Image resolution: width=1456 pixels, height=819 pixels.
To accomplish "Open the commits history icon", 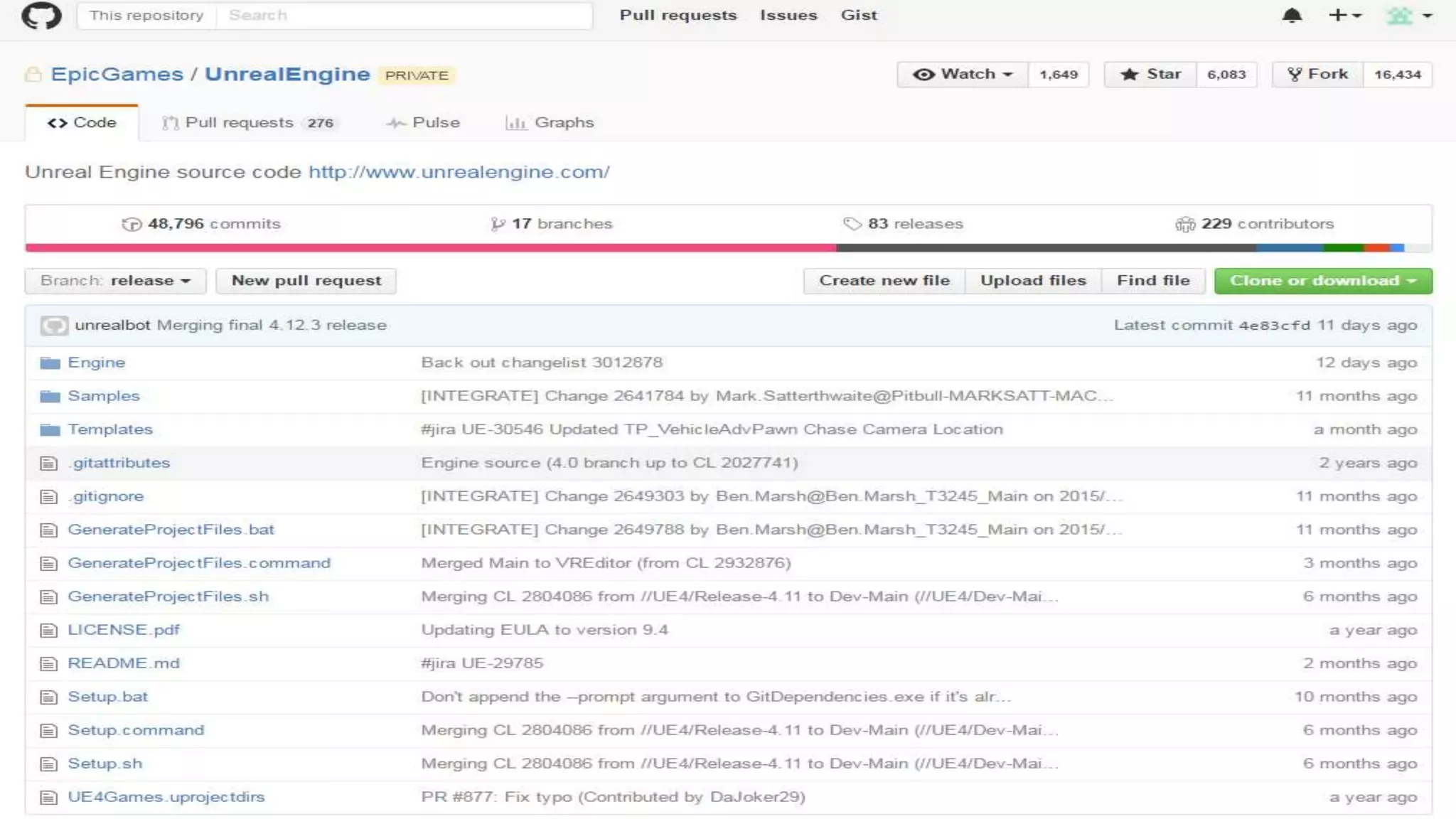I will pos(132,225).
